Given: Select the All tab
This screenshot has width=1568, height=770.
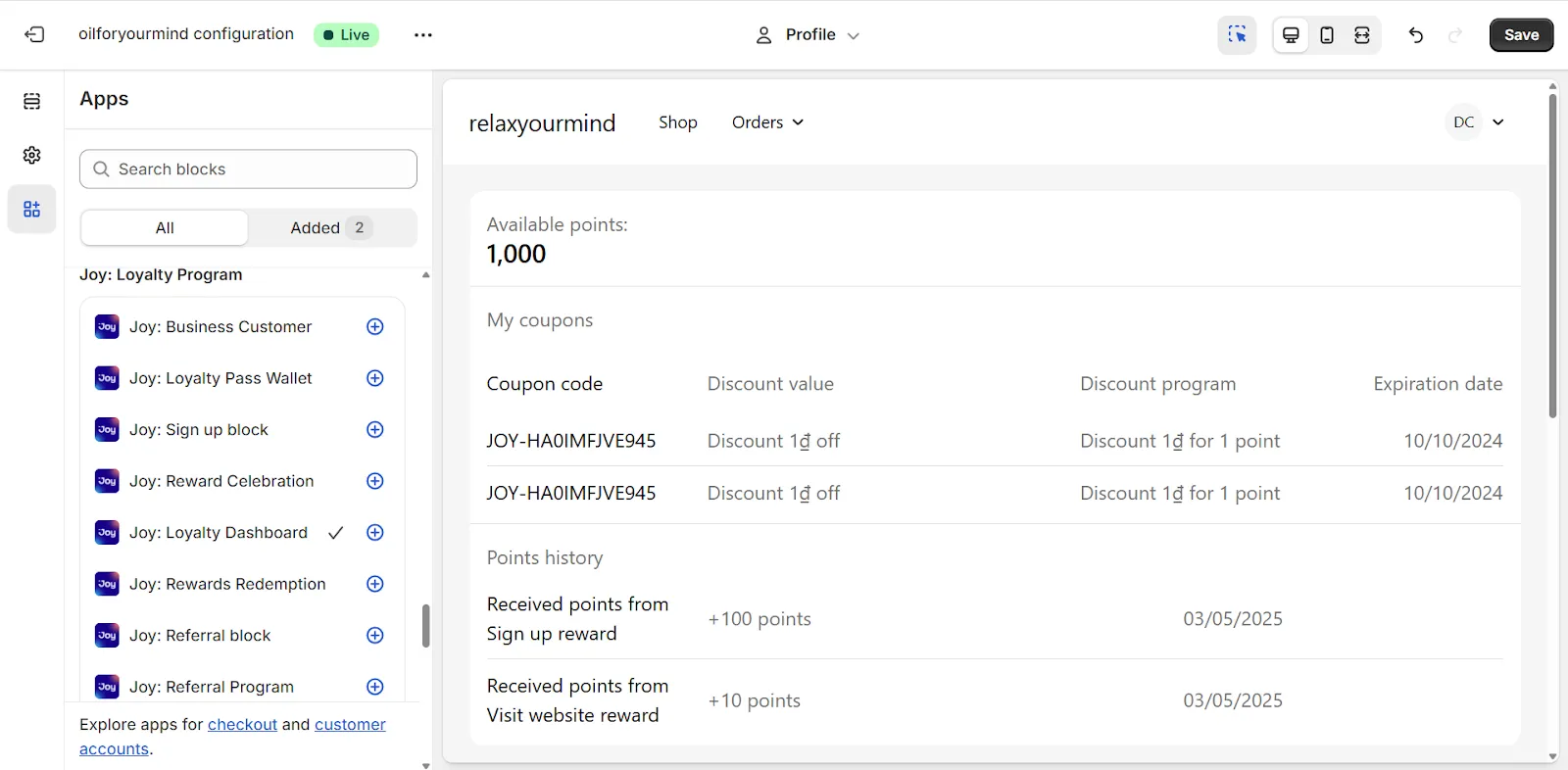Looking at the screenshot, I should tap(165, 227).
